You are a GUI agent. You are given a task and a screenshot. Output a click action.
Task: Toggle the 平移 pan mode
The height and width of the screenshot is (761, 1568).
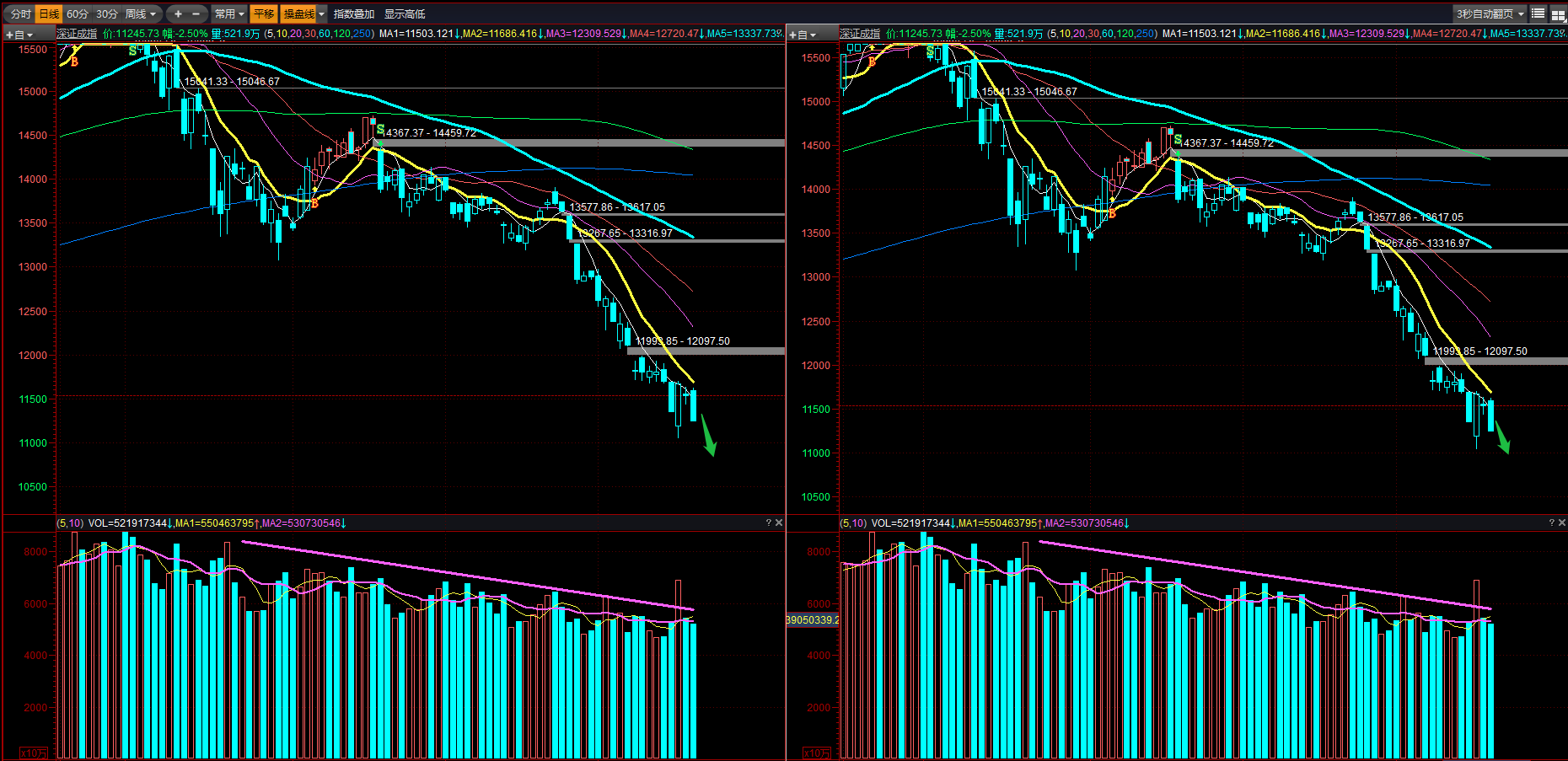pyautogui.click(x=264, y=13)
